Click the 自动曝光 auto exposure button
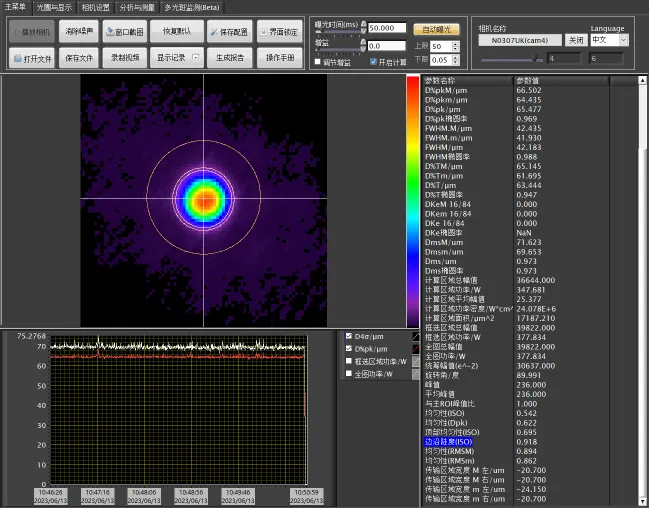The width and height of the screenshot is (649, 508). (x=436, y=29)
